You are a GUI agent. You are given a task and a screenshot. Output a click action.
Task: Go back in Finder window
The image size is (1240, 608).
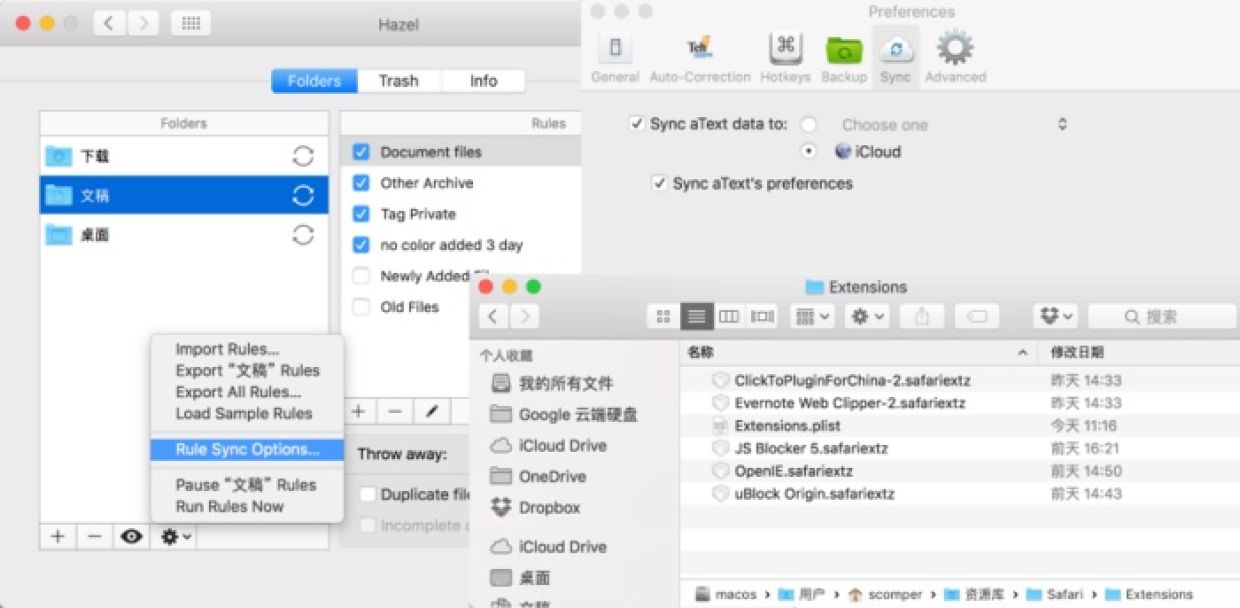[493, 316]
